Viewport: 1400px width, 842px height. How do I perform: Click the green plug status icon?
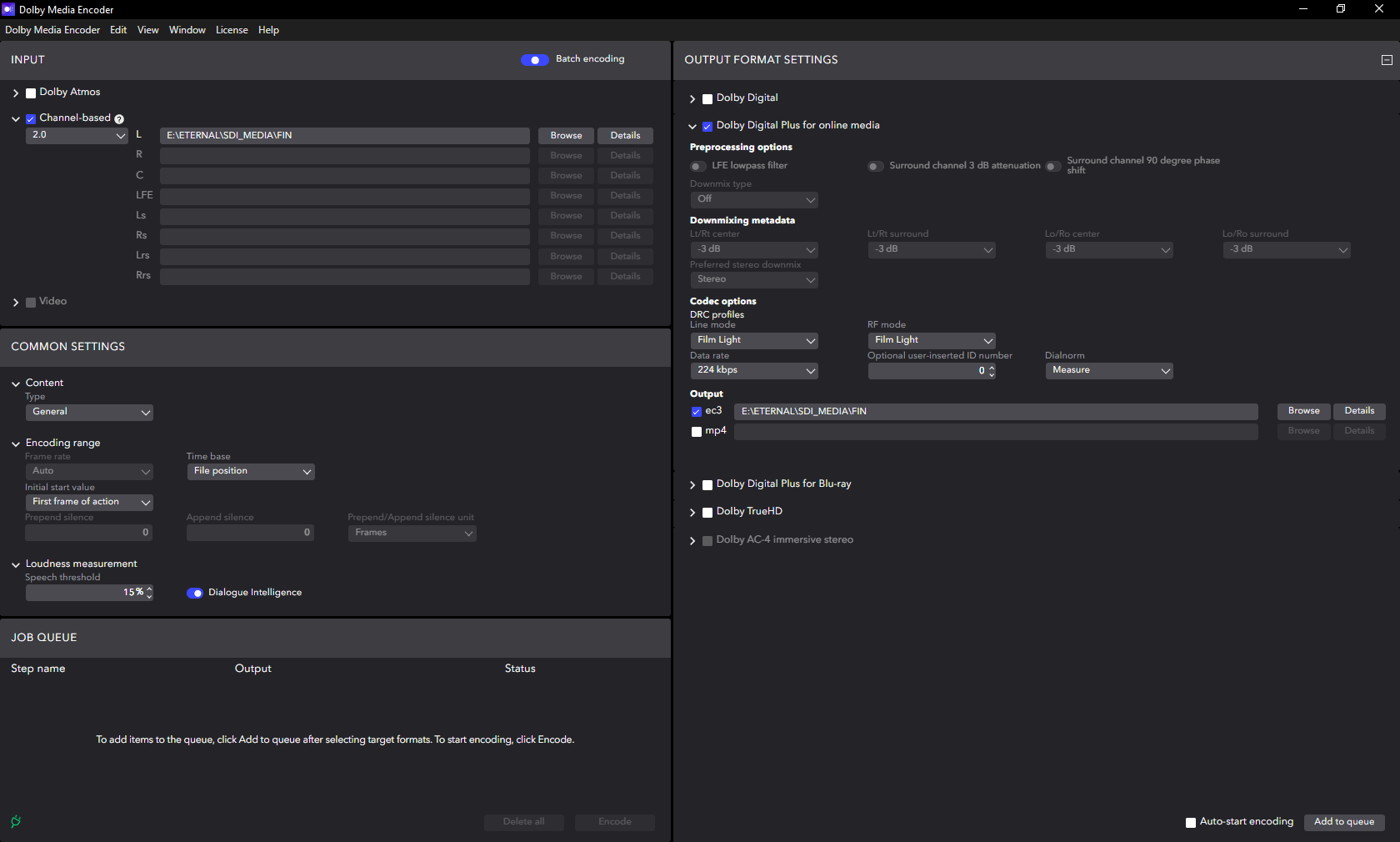pyautogui.click(x=16, y=821)
